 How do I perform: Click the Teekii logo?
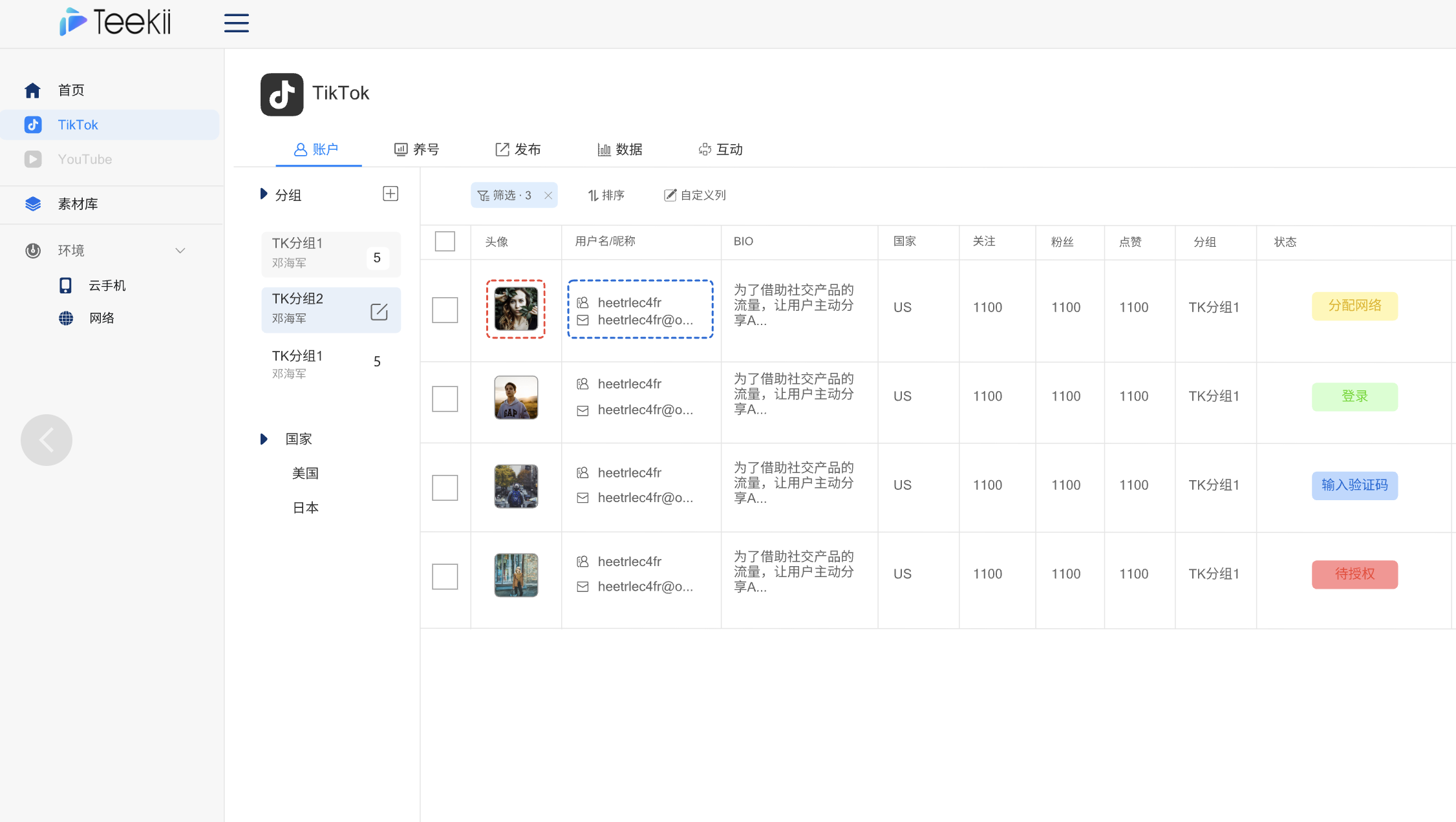(115, 22)
